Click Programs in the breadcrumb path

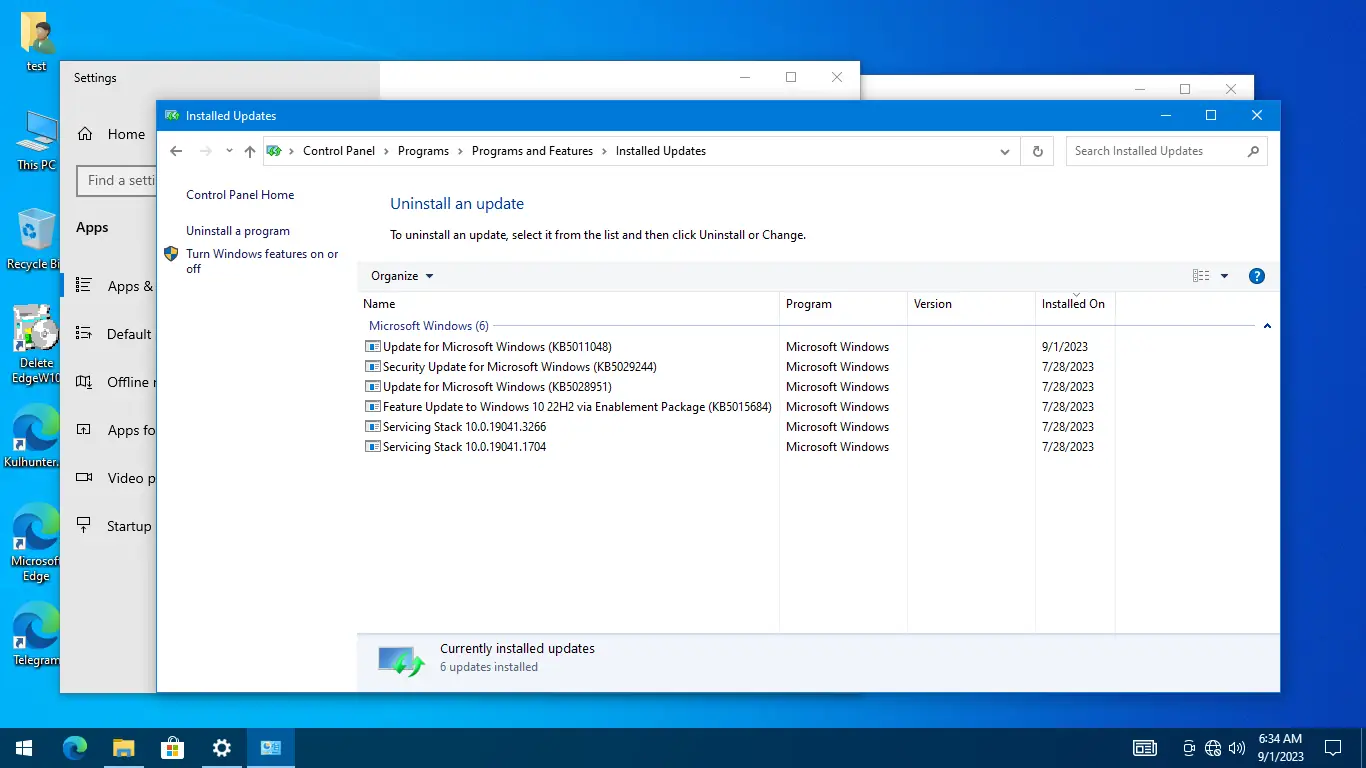(423, 151)
